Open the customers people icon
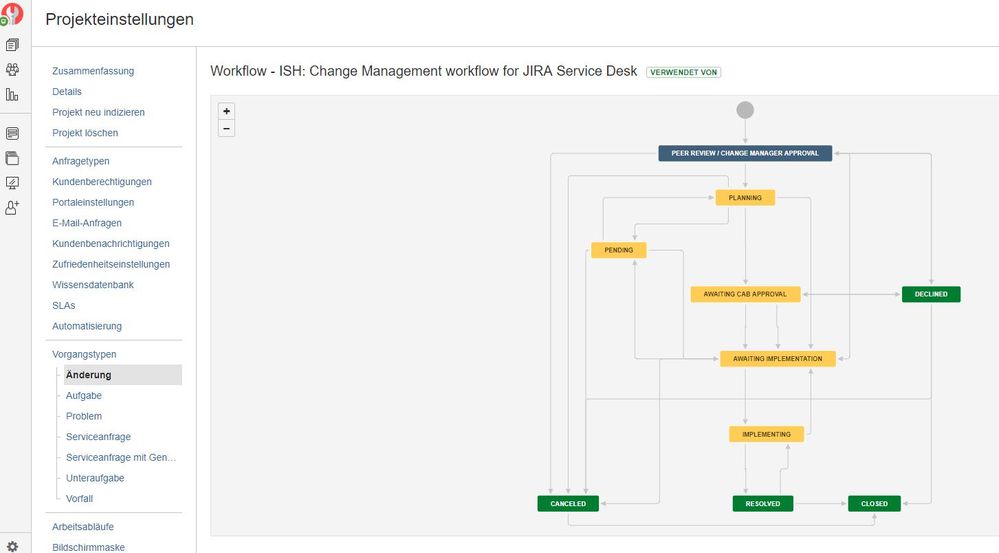Image resolution: width=999 pixels, height=553 pixels. point(12,69)
